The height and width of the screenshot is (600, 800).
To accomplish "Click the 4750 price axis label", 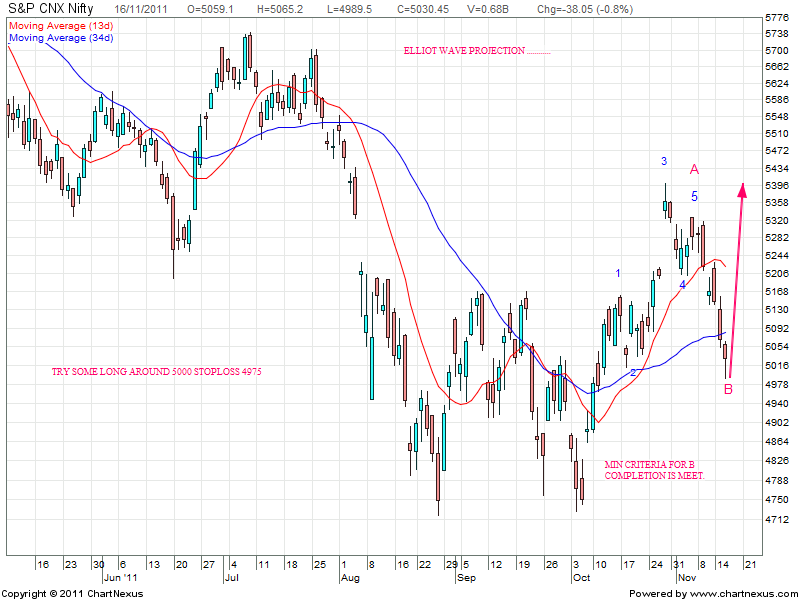I will [x=777, y=499].
